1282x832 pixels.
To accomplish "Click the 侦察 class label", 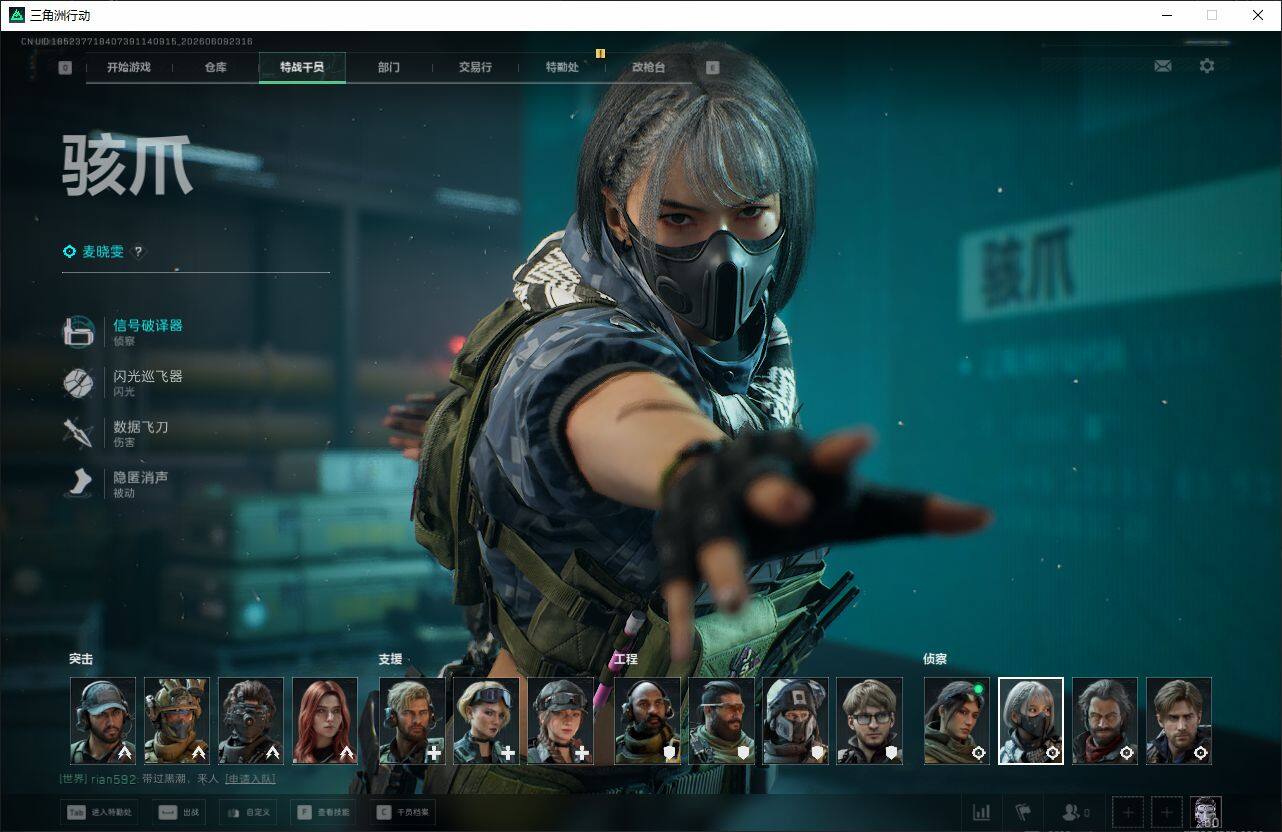I will pos(935,659).
